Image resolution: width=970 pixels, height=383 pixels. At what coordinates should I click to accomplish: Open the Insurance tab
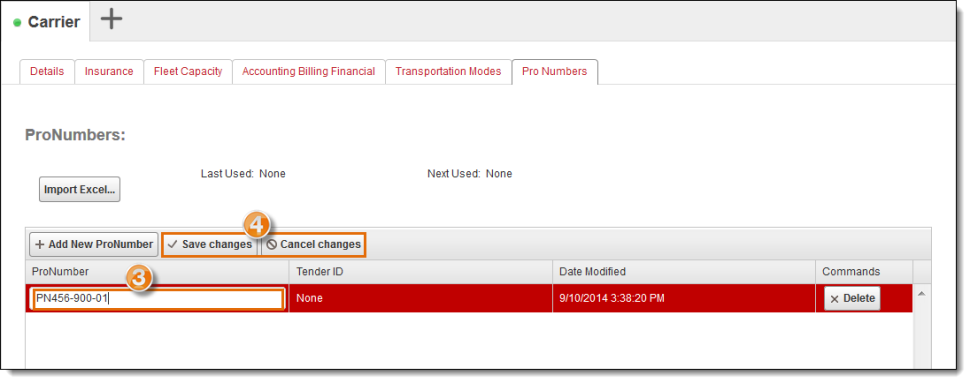(109, 72)
